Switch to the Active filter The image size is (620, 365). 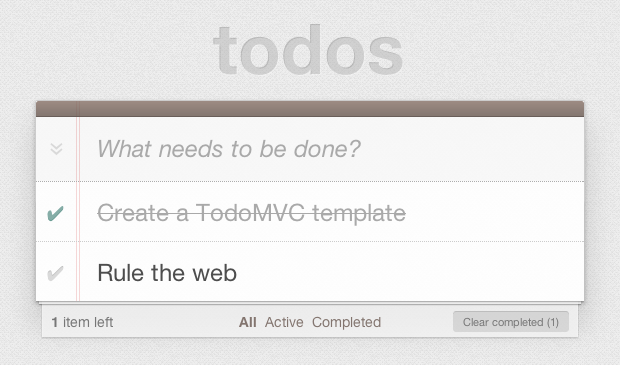(x=284, y=322)
